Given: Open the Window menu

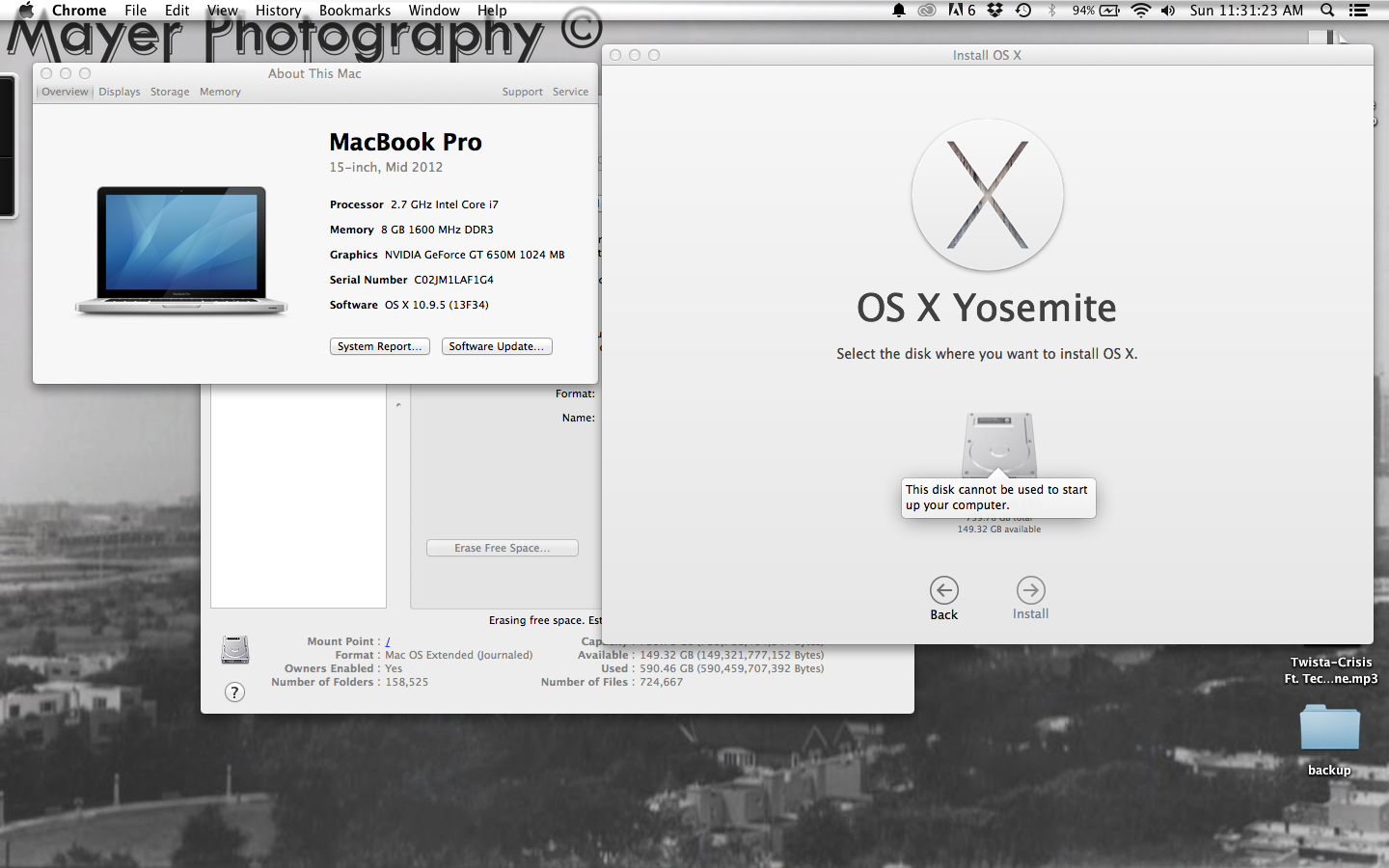Looking at the screenshot, I should [434, 11].
